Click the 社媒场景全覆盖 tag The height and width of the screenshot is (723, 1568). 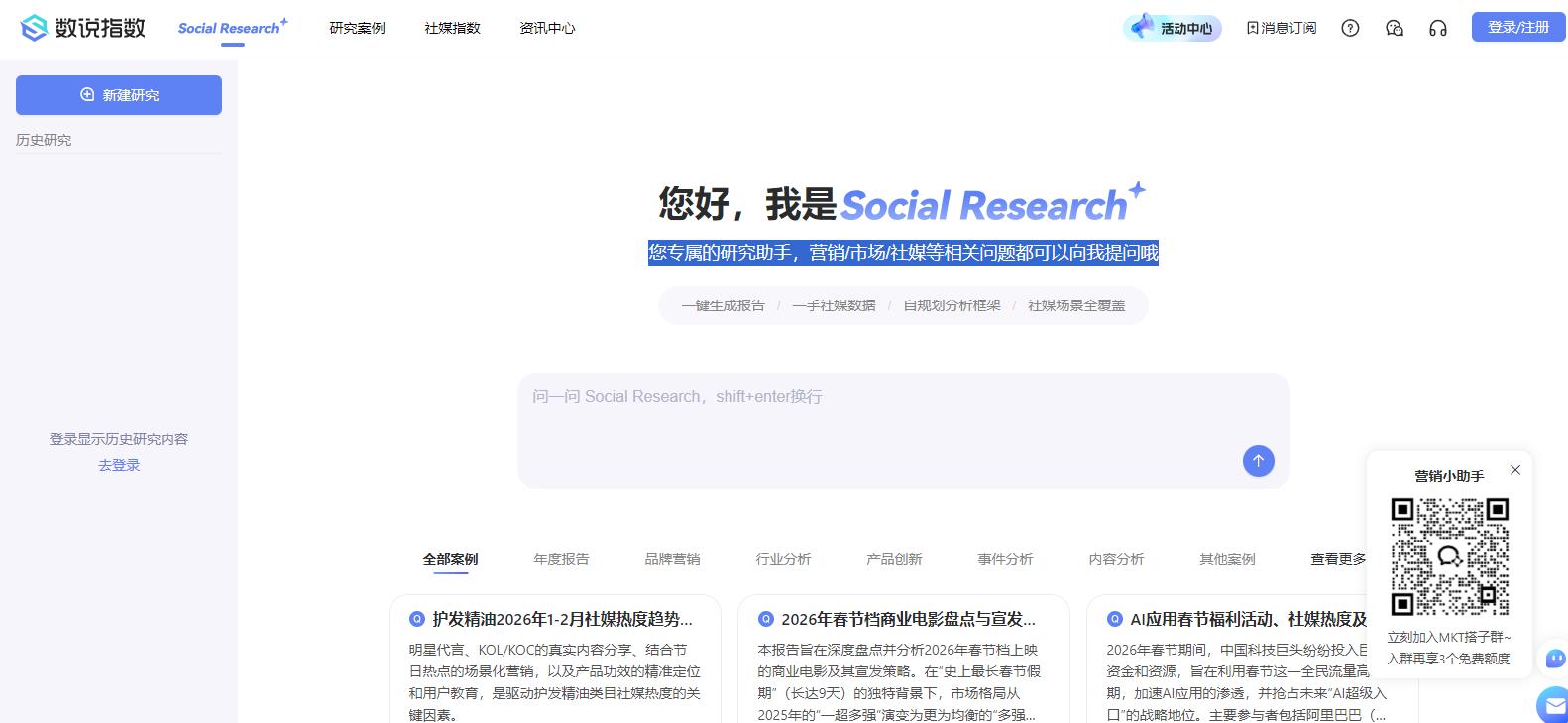(1077, 305)
